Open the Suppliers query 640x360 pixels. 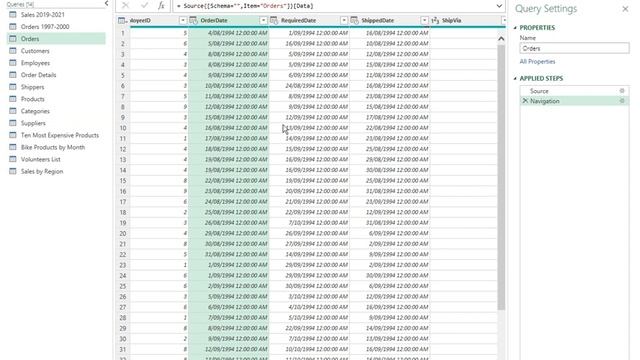33,123
